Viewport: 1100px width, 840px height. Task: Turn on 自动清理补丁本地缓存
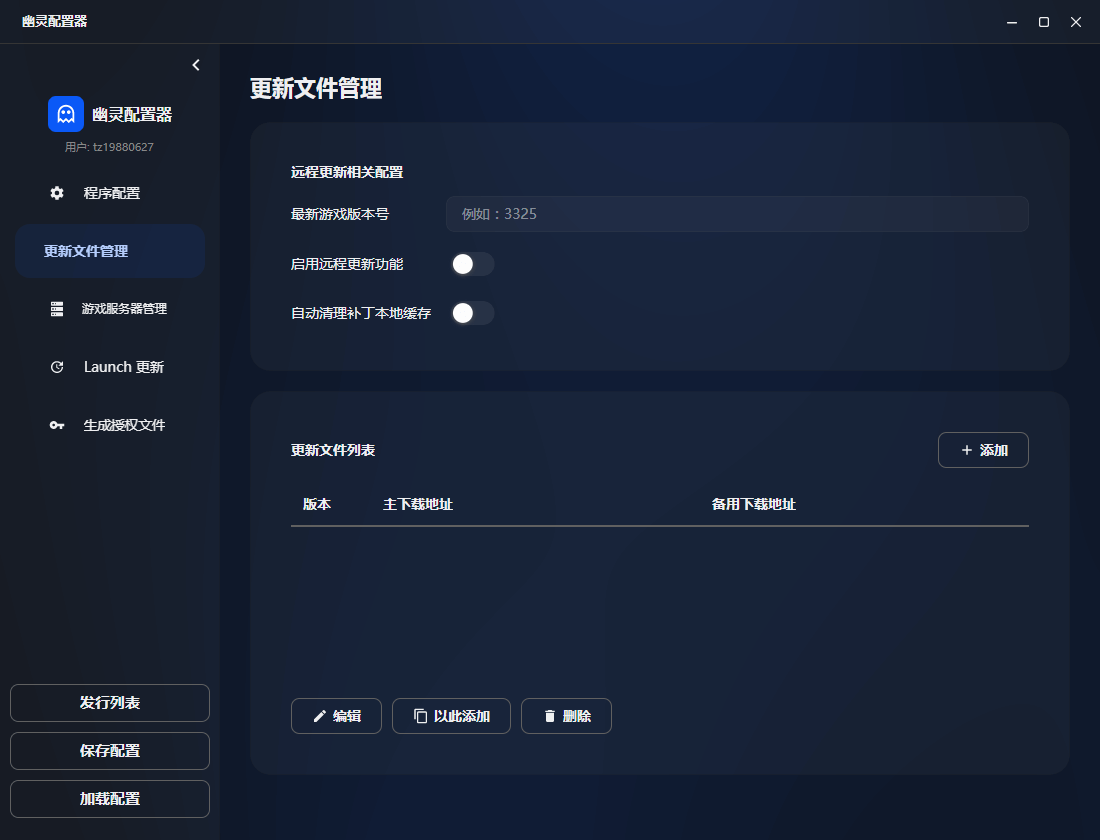click(472, 313)
